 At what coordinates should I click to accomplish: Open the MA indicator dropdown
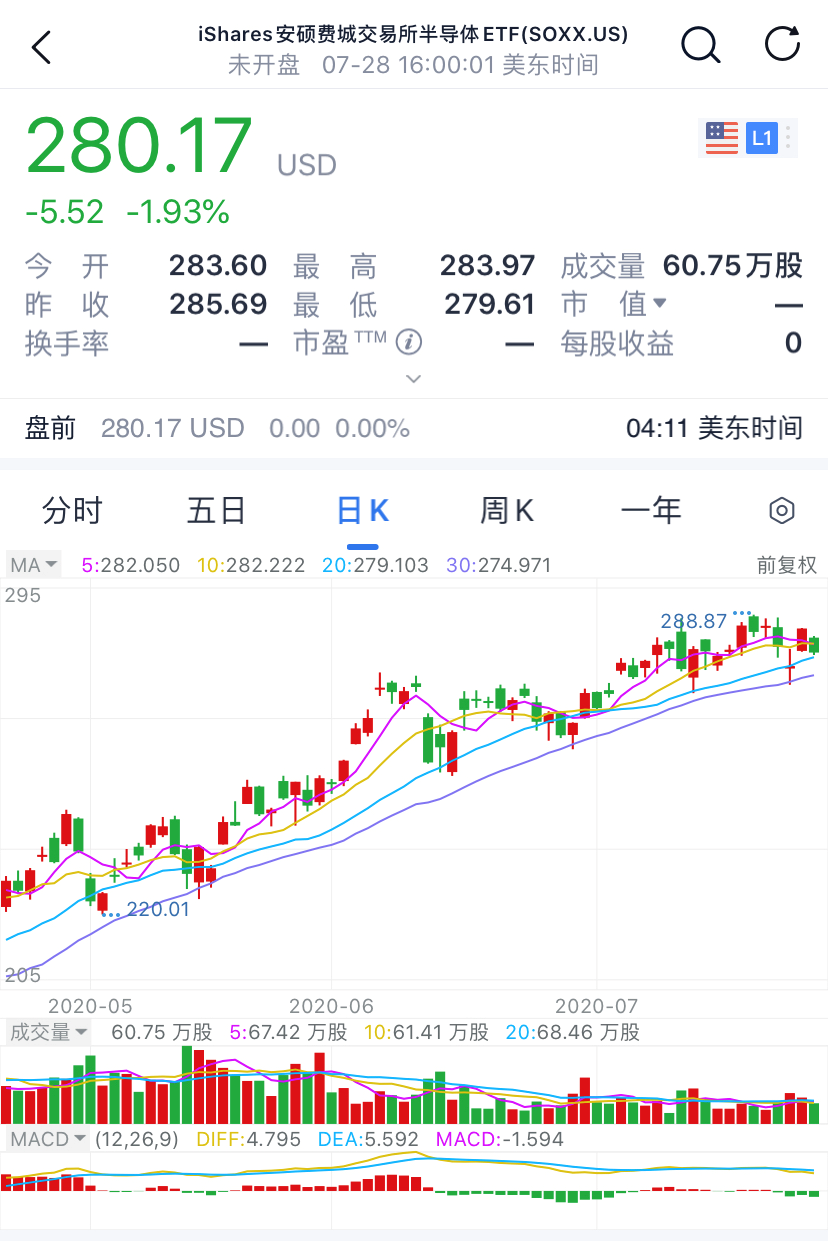34,565
